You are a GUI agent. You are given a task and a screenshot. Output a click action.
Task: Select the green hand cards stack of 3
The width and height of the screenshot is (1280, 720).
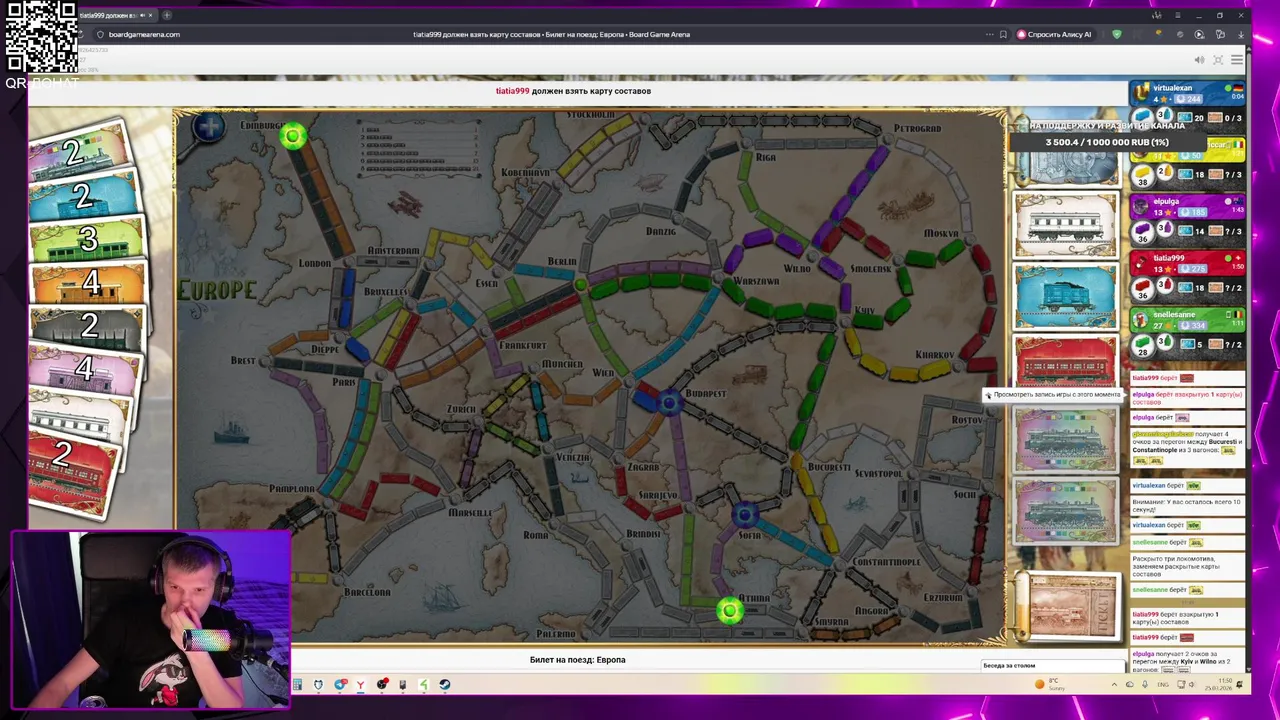(x=86, y=240)
